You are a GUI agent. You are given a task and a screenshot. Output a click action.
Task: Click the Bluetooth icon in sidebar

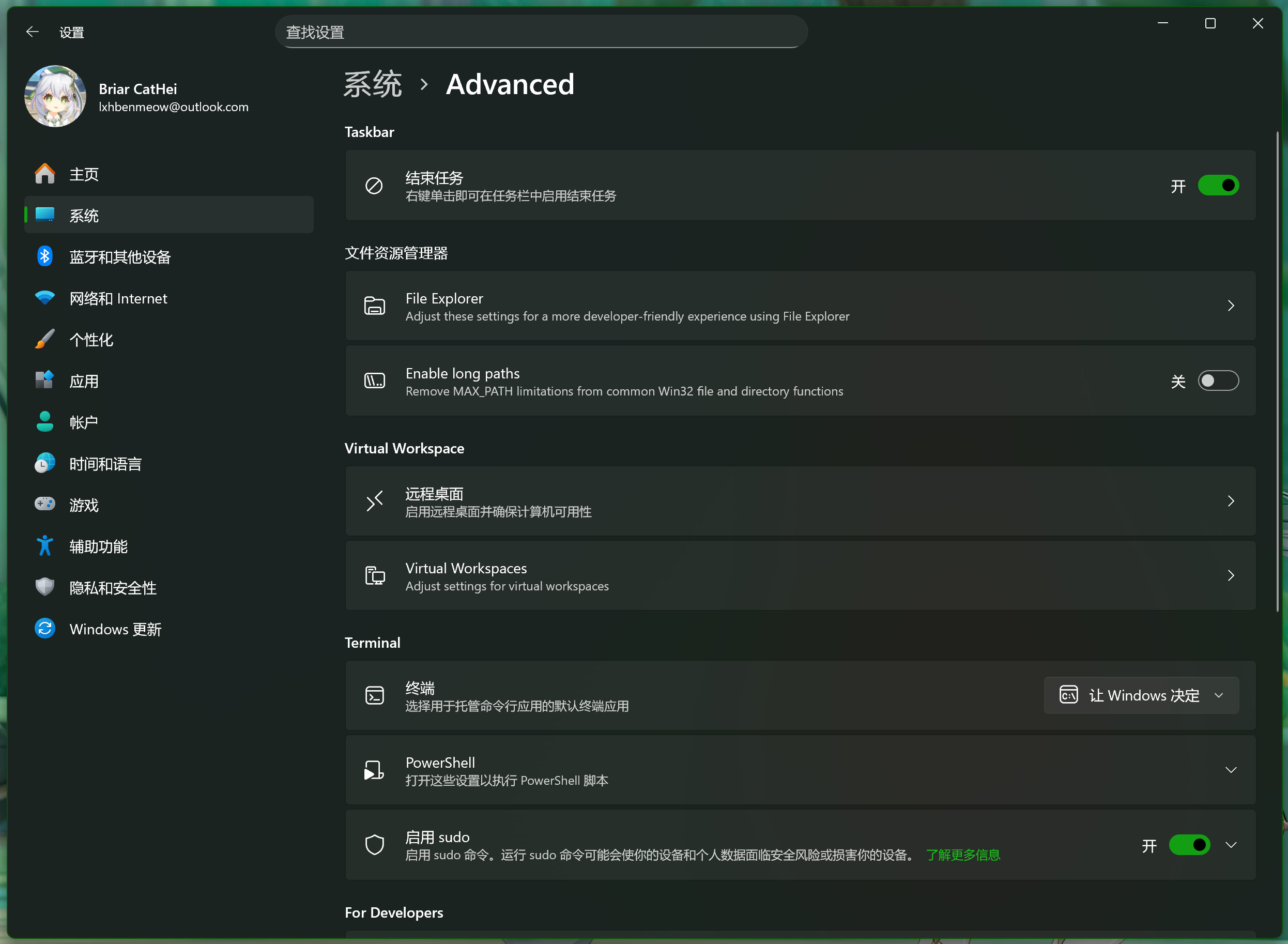point(44,256)
